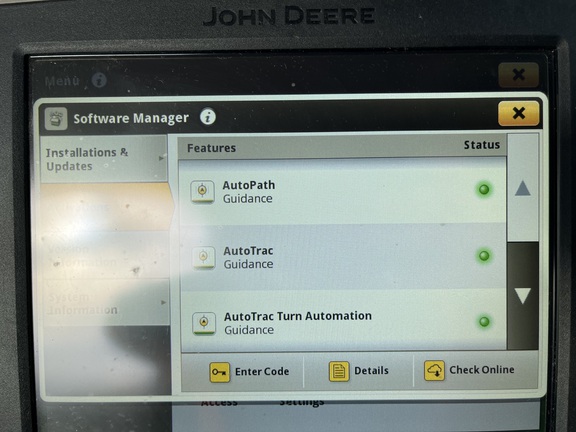Click the Software Manager info icon
This screenshot has height=432, width=576.
pos(208,117)
